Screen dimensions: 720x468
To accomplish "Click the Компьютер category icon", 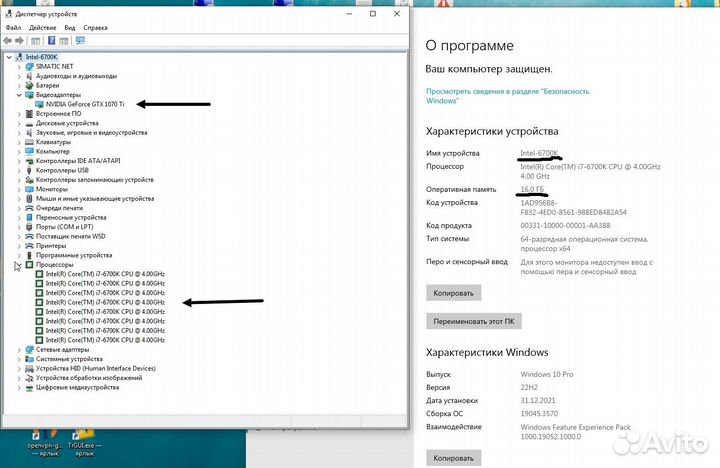I will coord(29,151).
